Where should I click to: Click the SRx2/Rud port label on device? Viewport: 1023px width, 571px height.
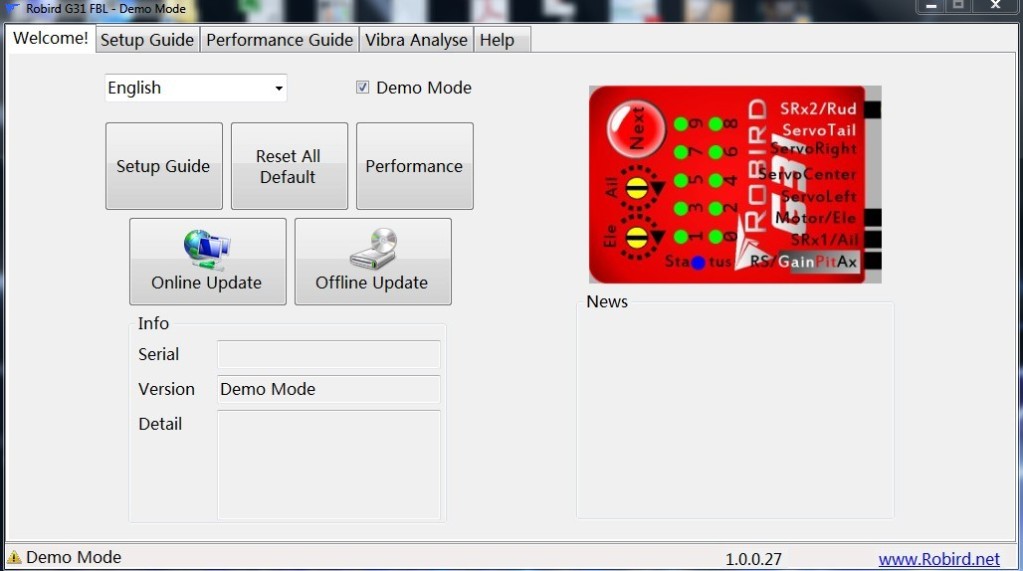click(x=817, y=108)
